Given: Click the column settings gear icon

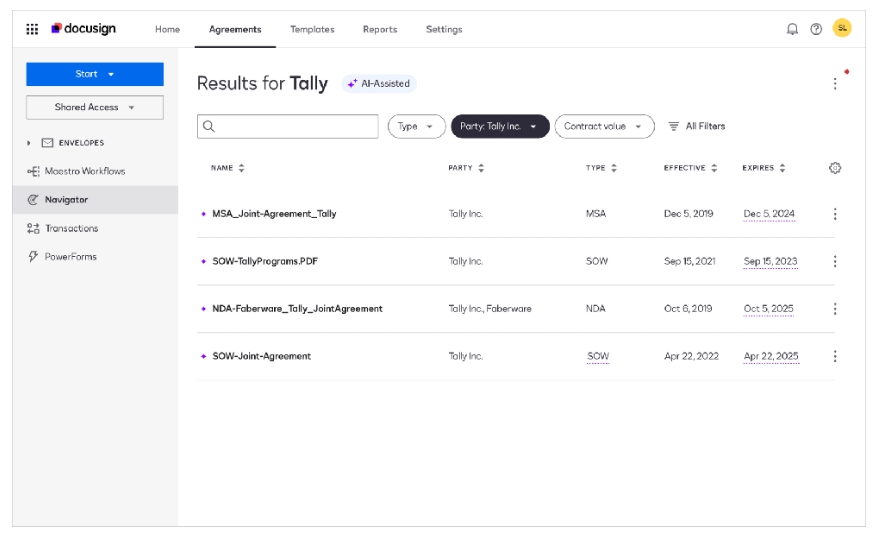Looking at the screenshot, I should [835, 168].
